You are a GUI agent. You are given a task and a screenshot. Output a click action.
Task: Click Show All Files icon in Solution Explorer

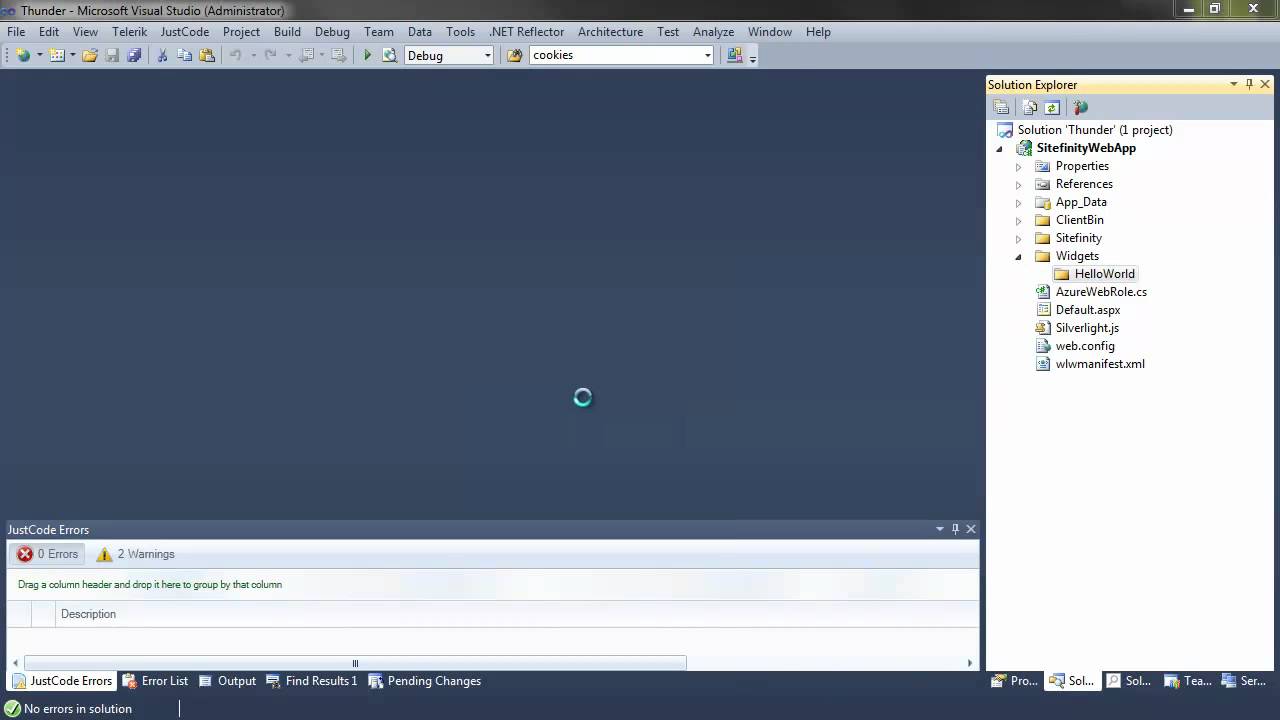[x=1030, y=107]
